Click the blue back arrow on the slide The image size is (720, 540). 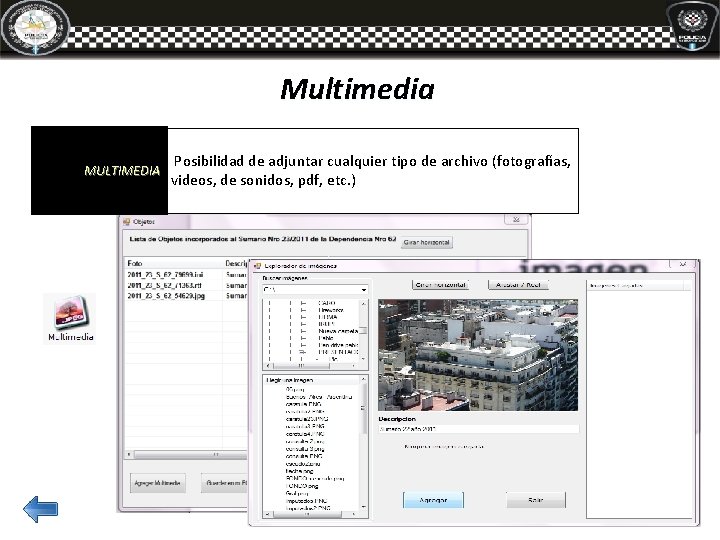tap(40, 509)
